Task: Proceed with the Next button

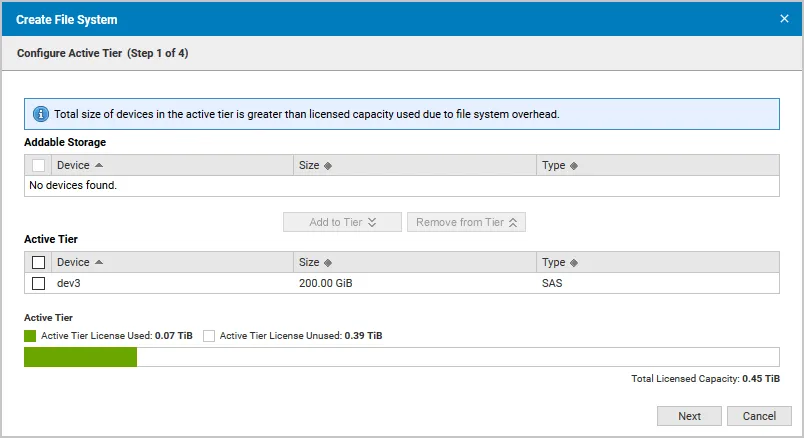Action: (x=689, y=416)
